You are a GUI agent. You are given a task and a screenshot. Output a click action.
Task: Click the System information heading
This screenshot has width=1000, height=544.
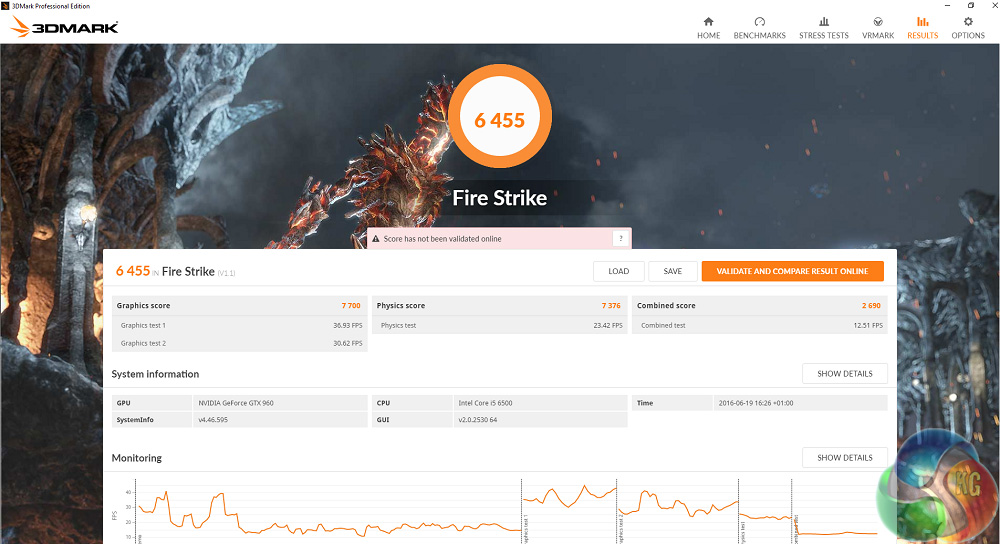click(x=155, y=374)
